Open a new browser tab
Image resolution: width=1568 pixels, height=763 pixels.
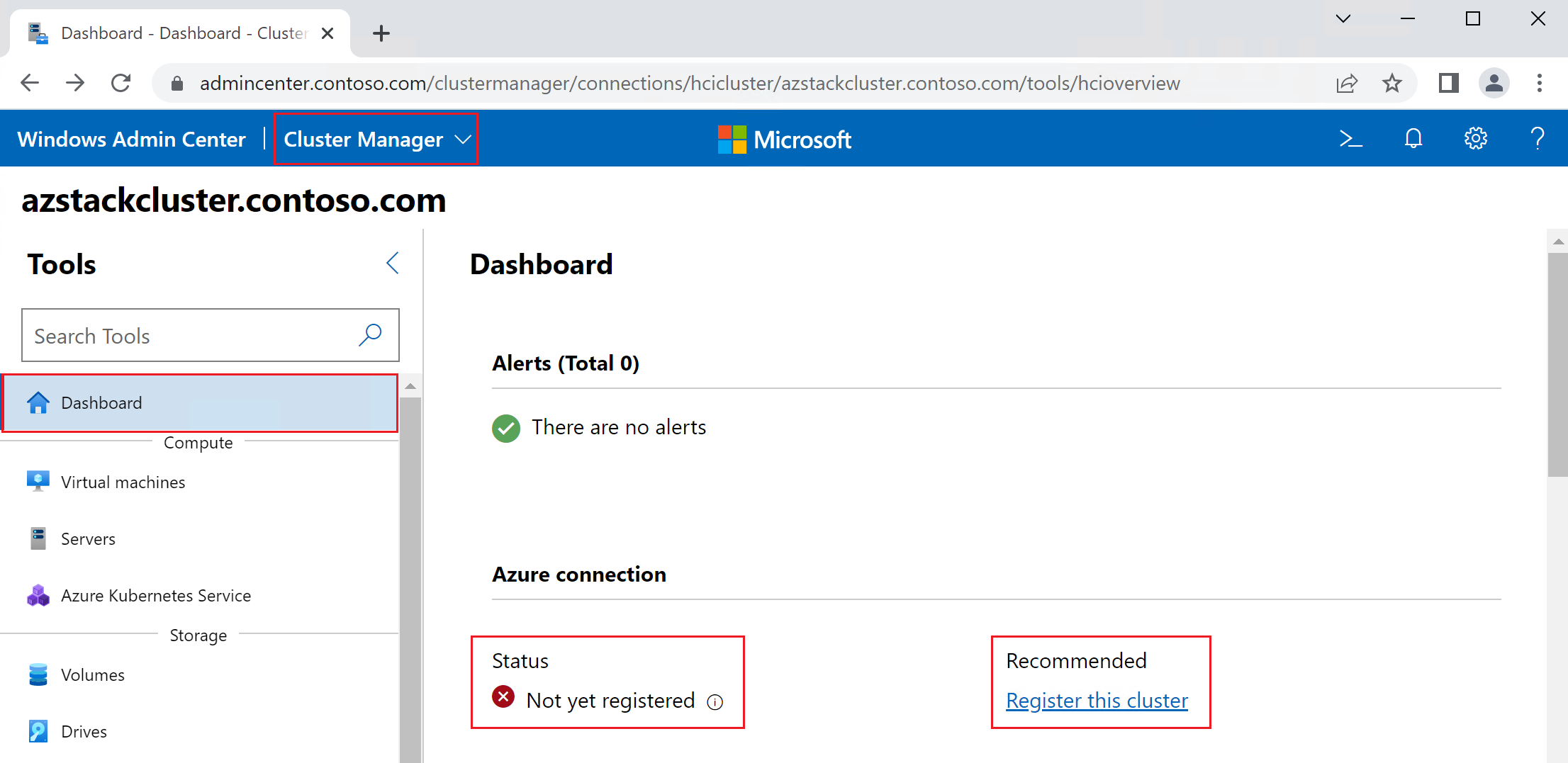pyautogui.click(x=381, y=33)
